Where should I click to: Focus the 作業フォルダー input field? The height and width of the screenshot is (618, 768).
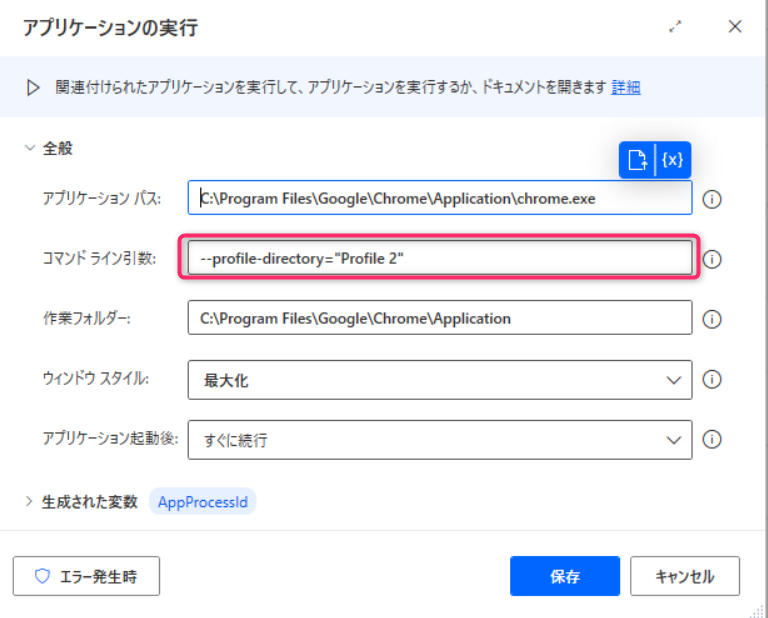(x=440, y=318)
